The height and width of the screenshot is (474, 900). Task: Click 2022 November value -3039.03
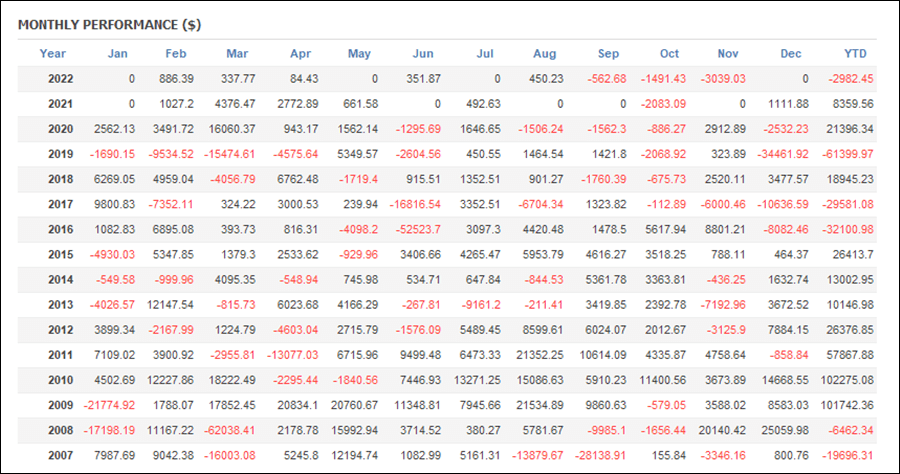coord(723,79)
